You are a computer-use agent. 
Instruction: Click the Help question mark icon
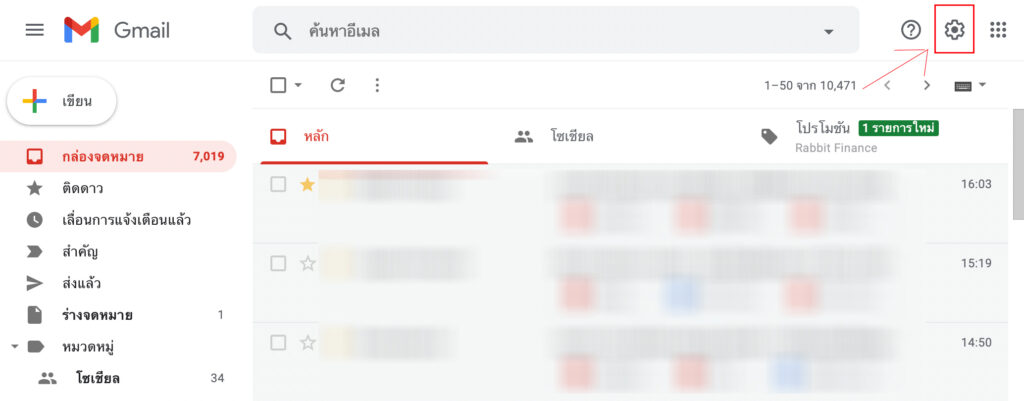click(910, 29)
